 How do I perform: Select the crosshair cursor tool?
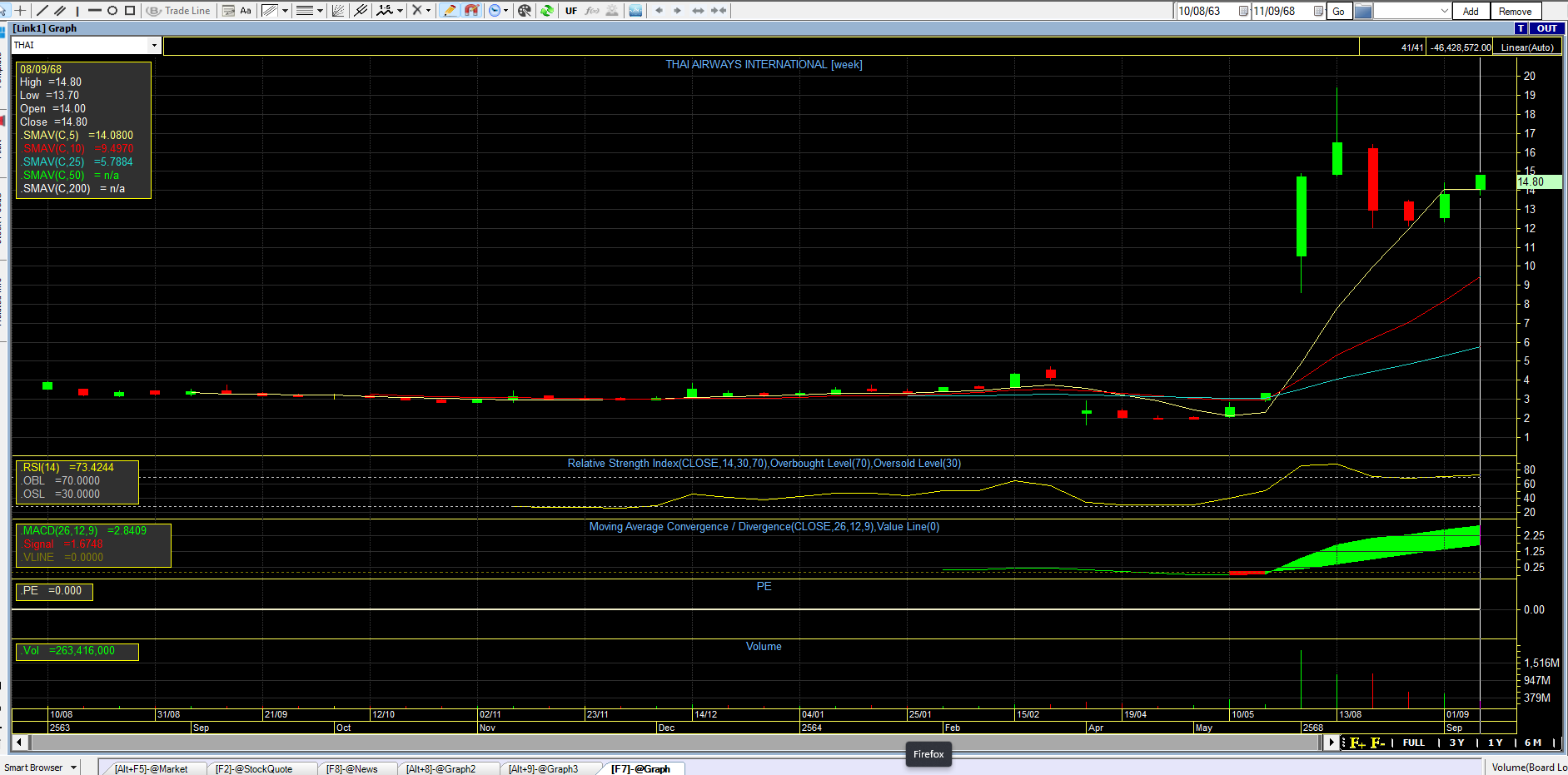click(20, 11)
